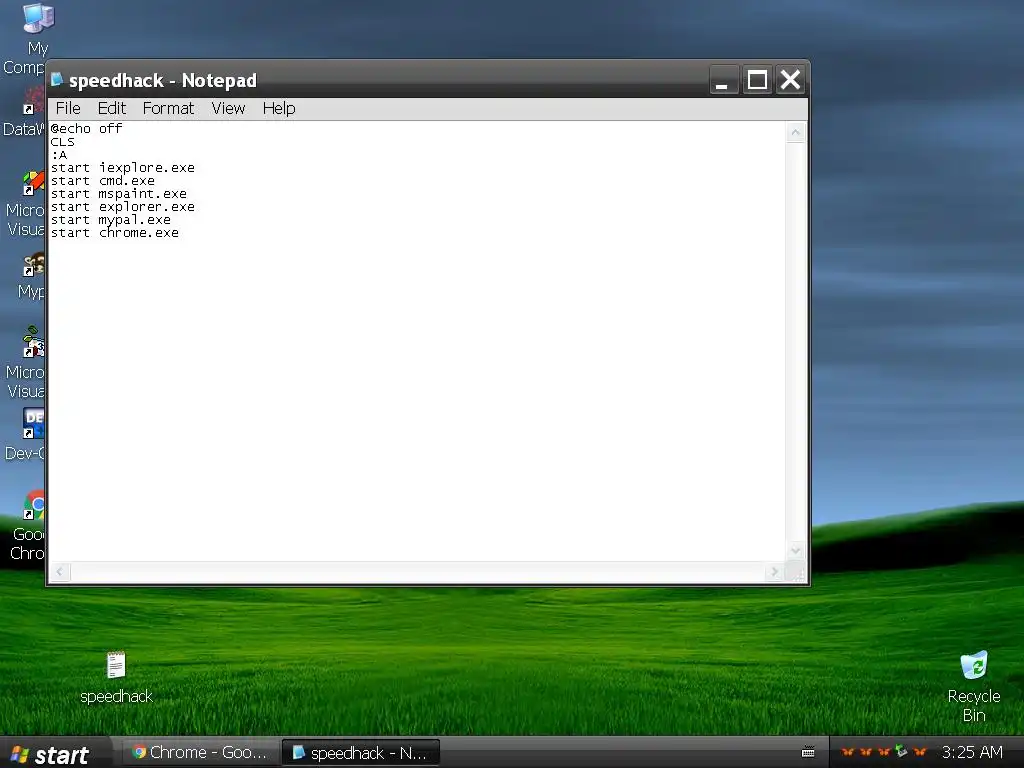Switch to the Chrome taskbar button

[199, 752]
